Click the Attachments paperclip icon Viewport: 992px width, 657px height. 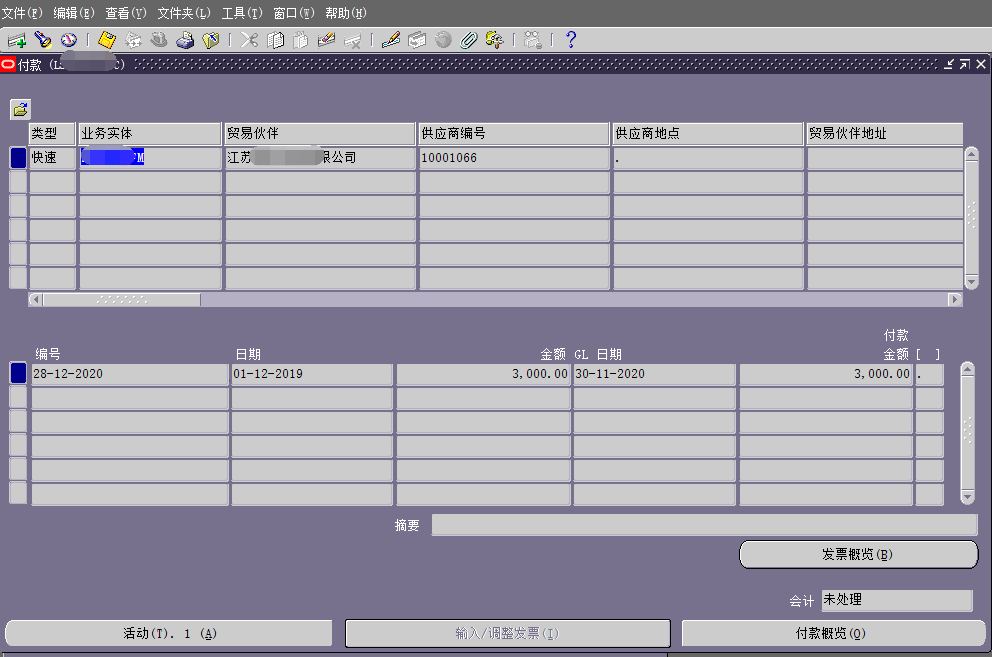click(x=468, y=40)
